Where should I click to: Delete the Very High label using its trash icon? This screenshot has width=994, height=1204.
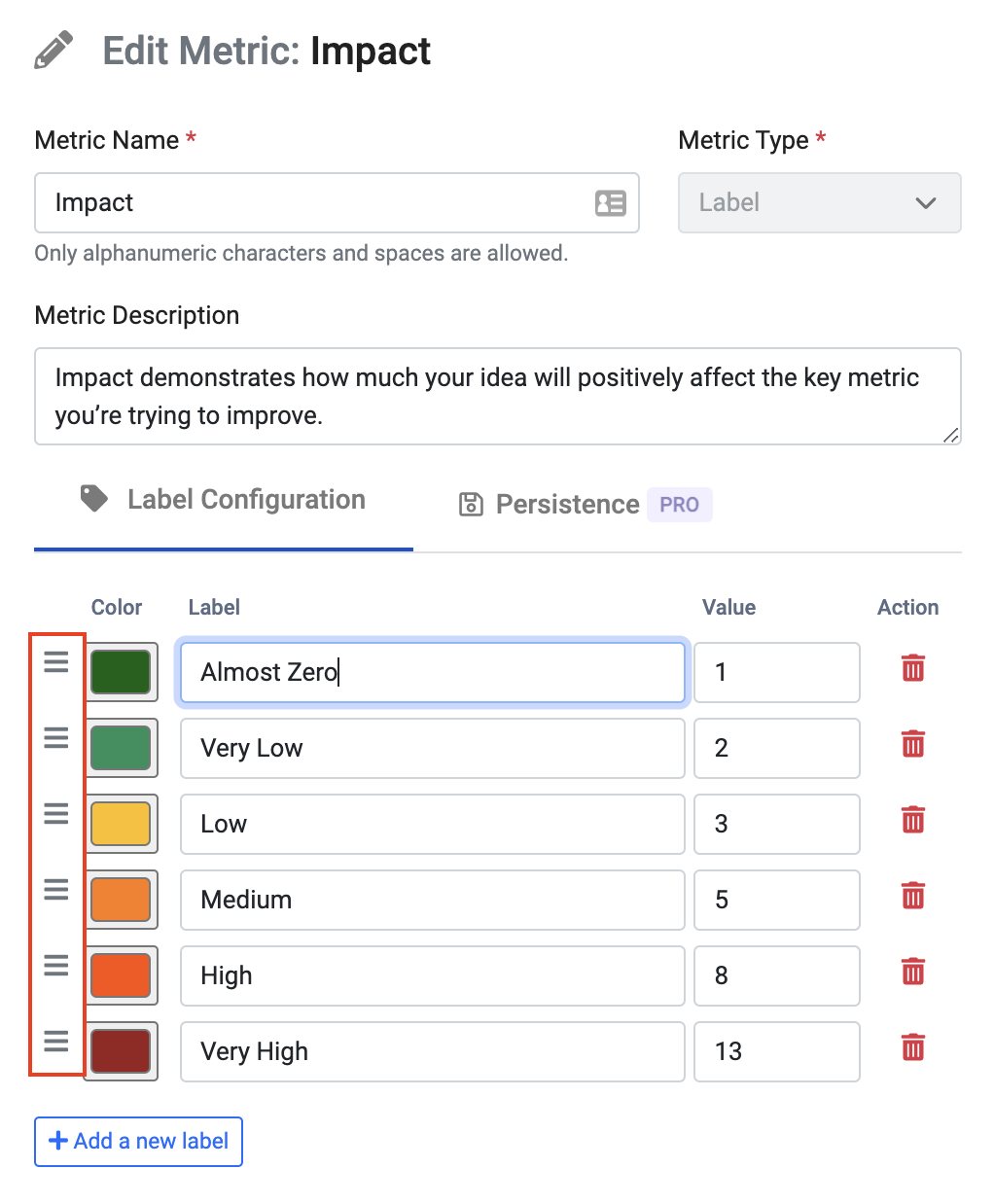912,1047
